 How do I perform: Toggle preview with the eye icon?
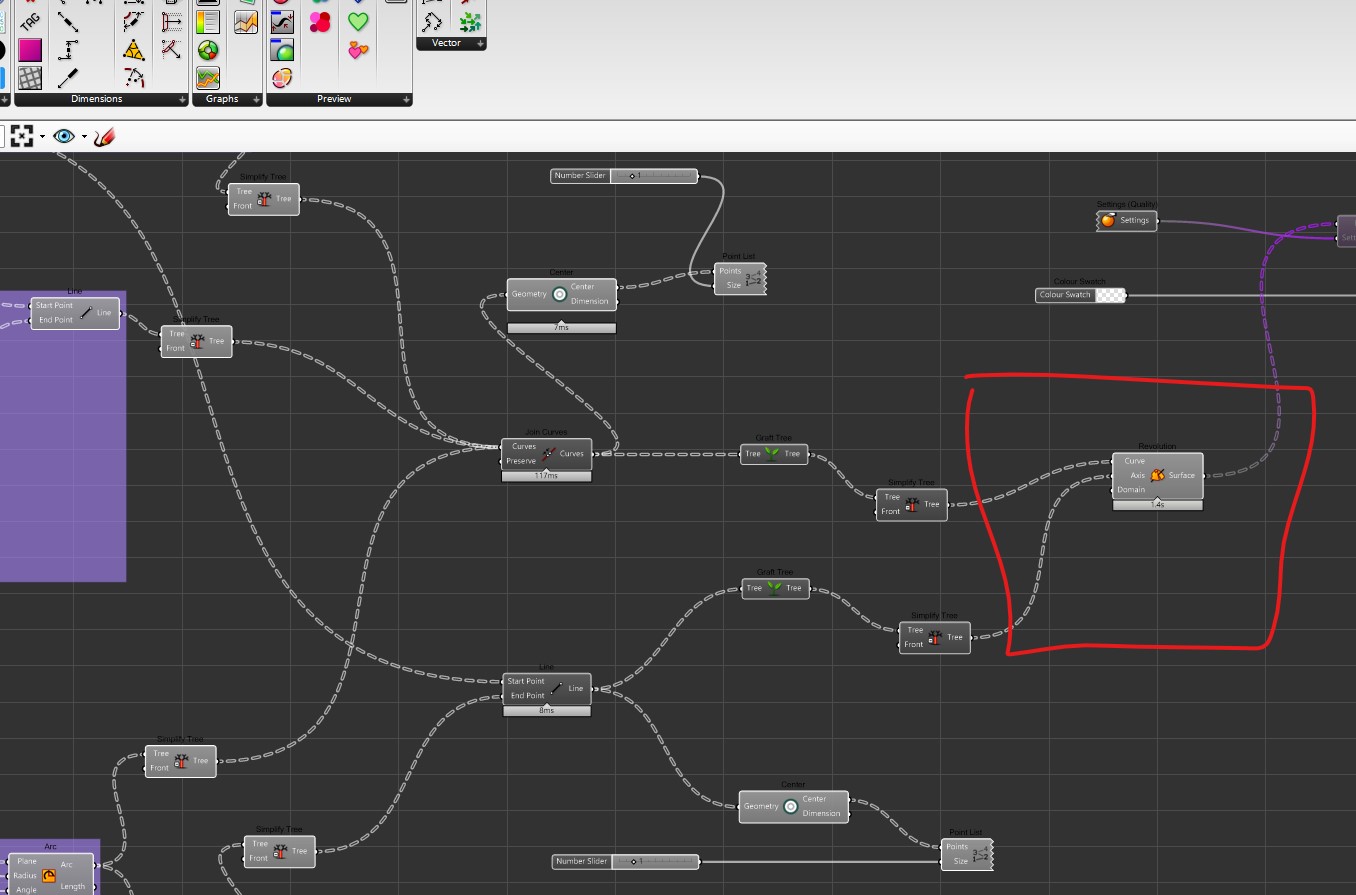[x=64, y=135]
